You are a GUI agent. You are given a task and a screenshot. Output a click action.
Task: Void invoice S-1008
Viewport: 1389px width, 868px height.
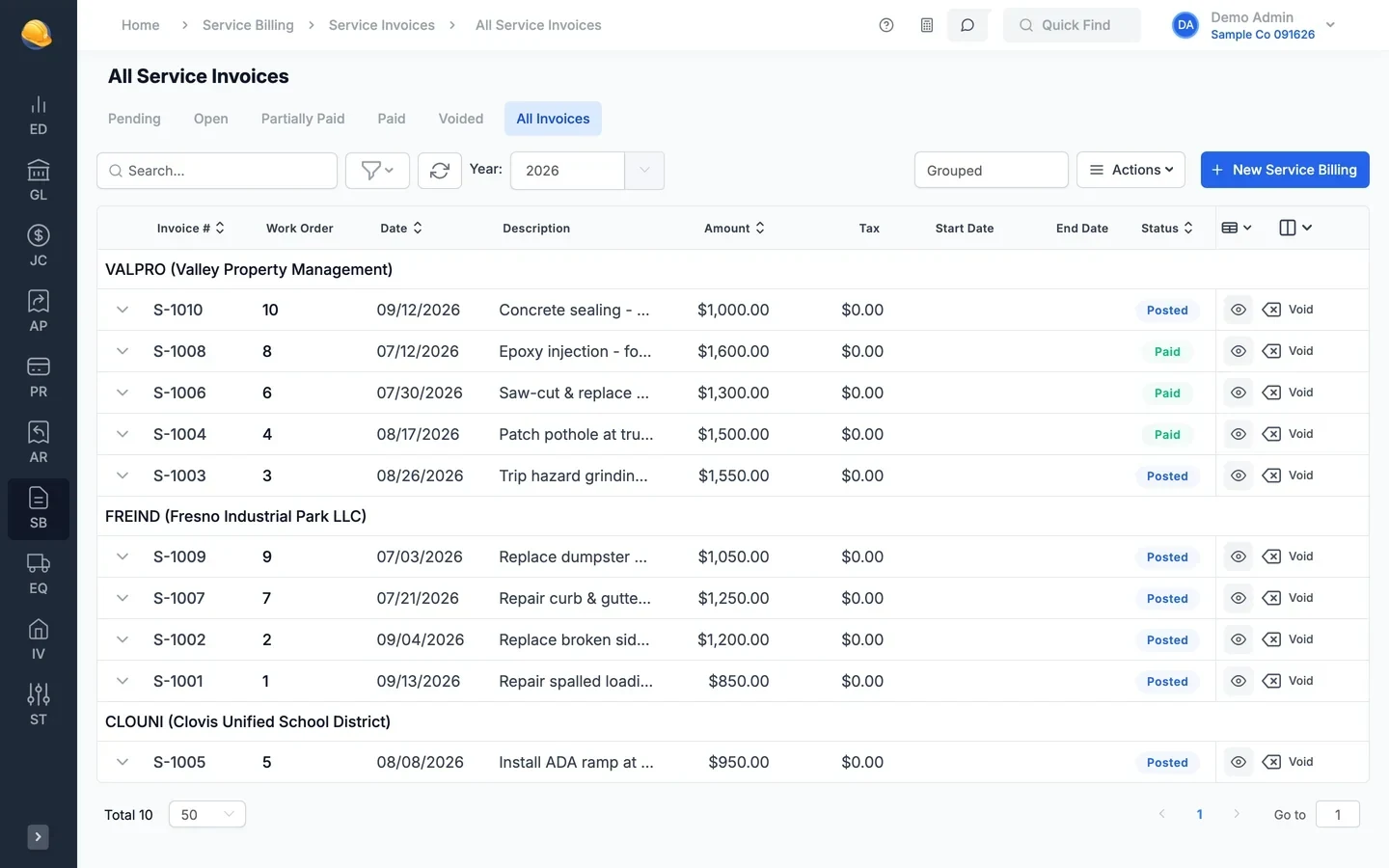point(1289,351)
